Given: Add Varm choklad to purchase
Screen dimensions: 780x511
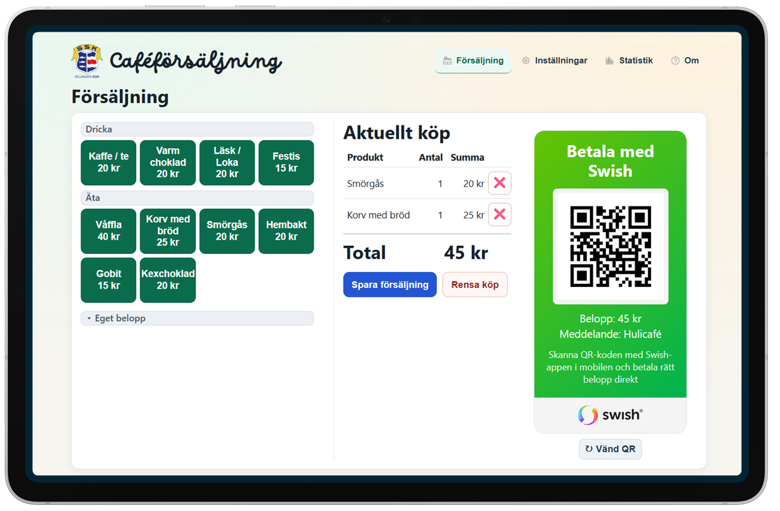Looking at the screenshot, I should click(167, 162).
